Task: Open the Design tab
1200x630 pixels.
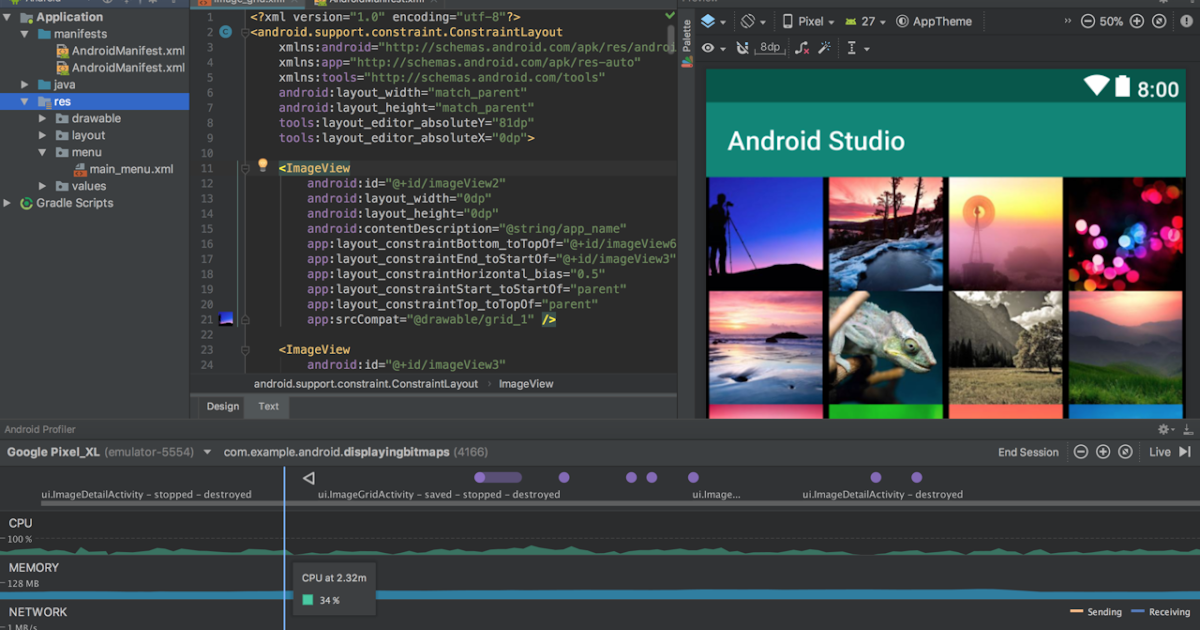Action: click(x=221, y=406)
